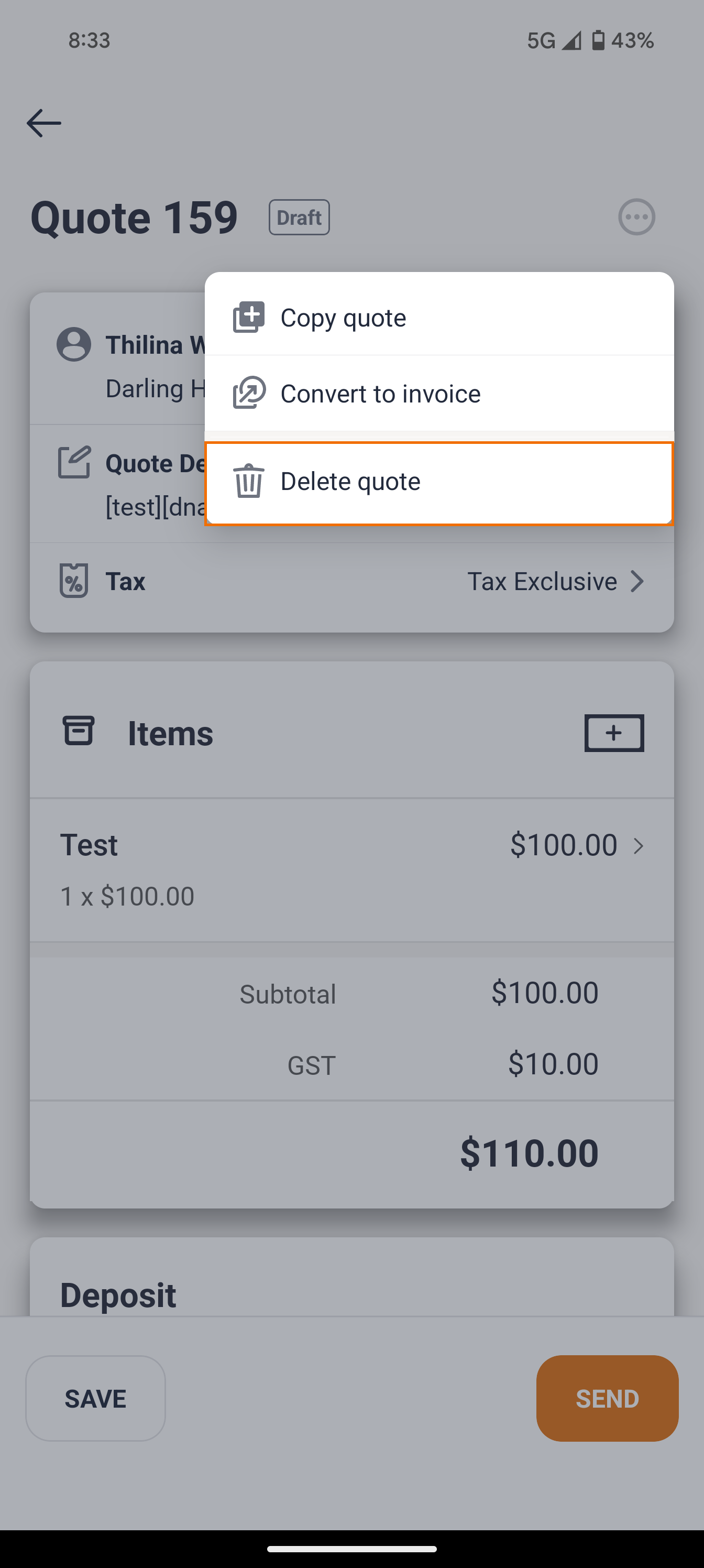Screen dimensions: 704x1568
Task: Open Test item via its chevron
Action: (x=637, y=845)
